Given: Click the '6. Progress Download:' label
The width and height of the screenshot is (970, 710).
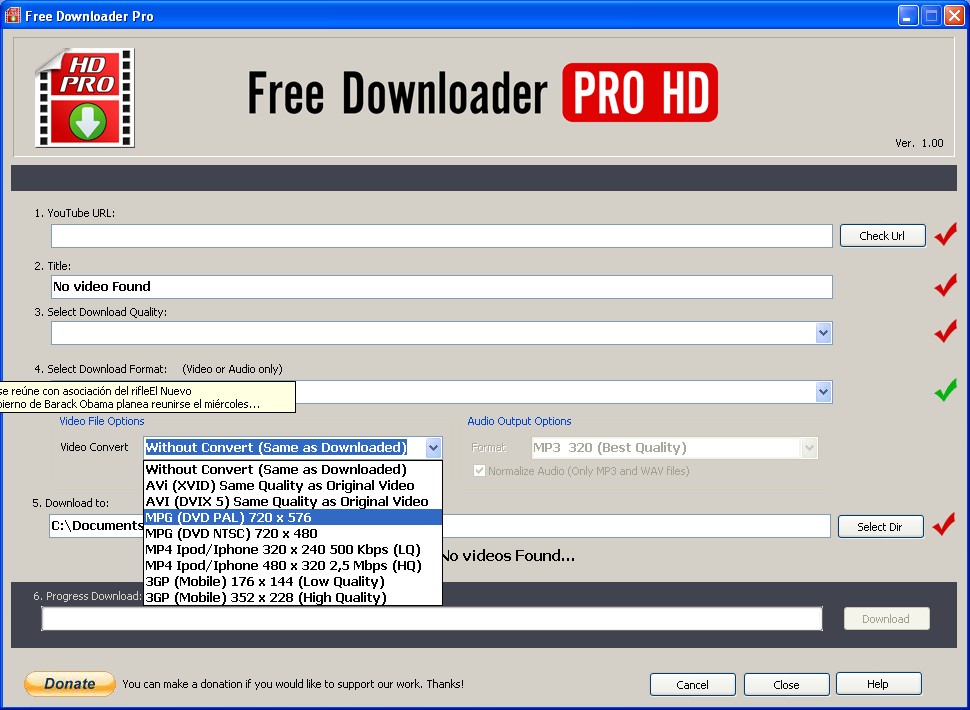Looking at the screenshot, I should click(x=87, y=596).
